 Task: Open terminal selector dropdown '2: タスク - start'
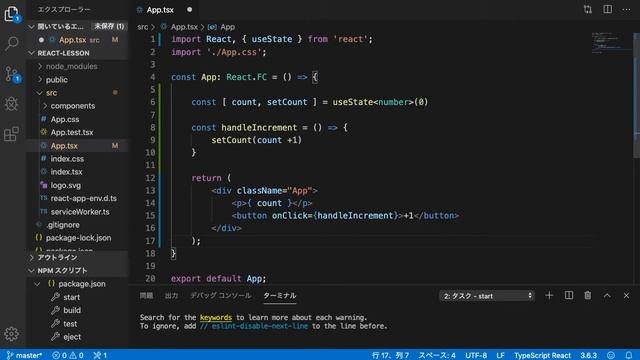[x=487, y=296]
